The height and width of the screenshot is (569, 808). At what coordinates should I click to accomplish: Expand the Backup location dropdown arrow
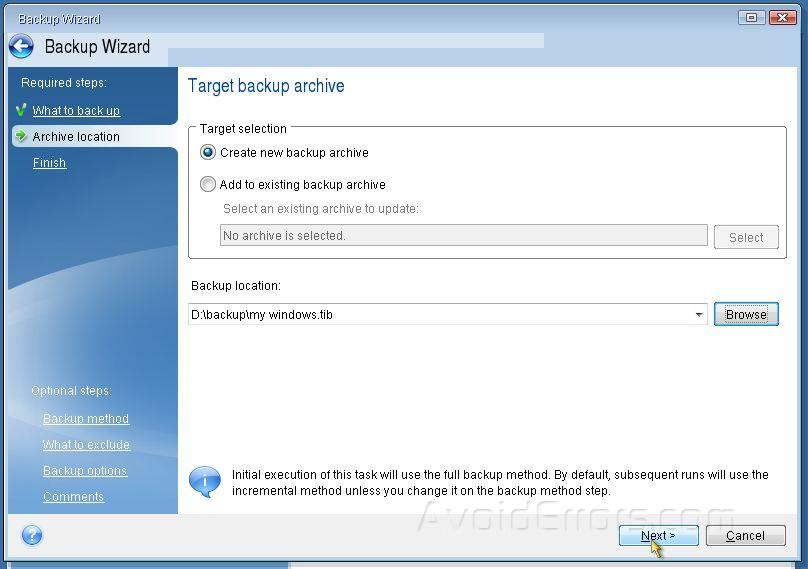[698, 315]
